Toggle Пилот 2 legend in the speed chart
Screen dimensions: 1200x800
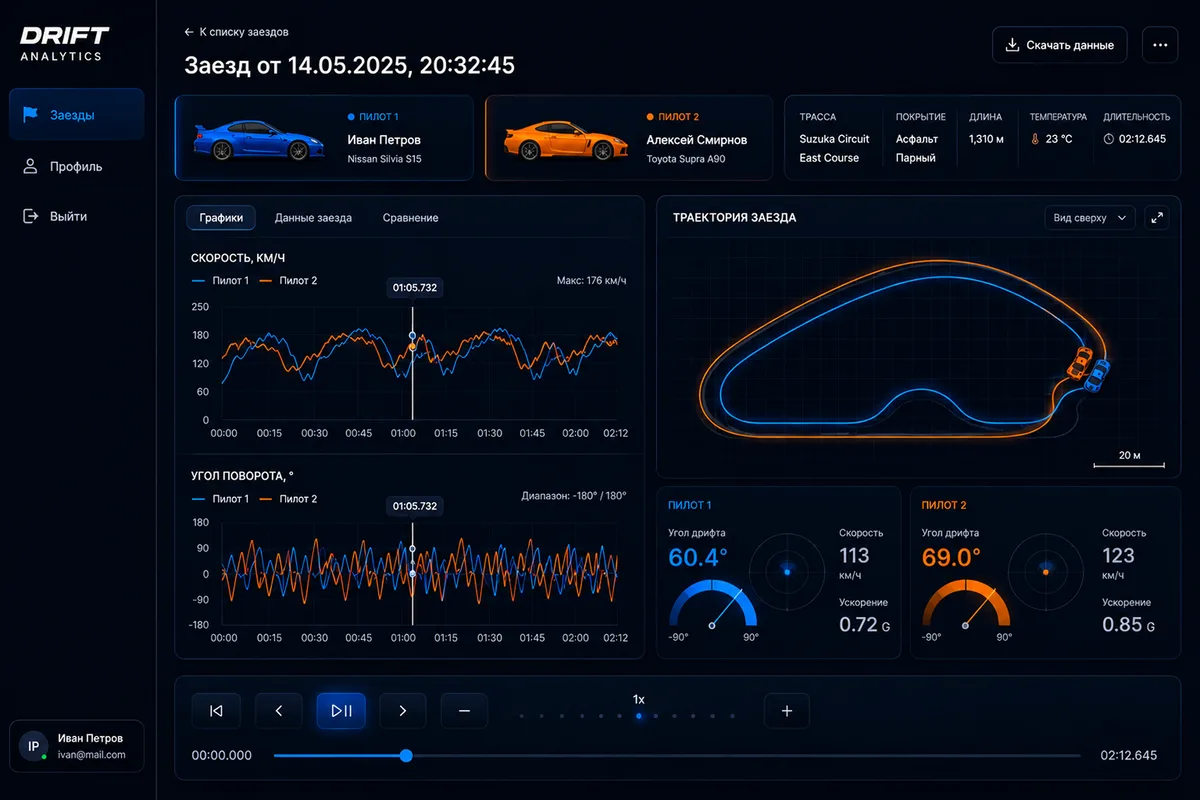coord(288,281)
